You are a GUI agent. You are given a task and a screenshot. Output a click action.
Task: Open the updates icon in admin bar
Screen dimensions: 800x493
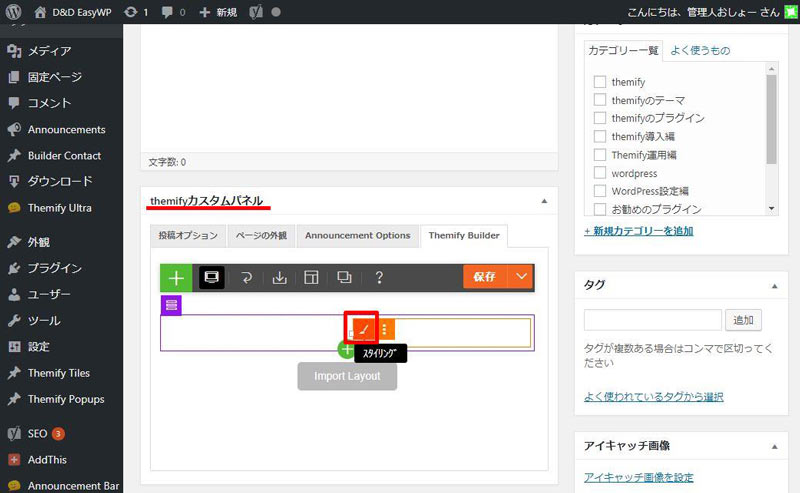pyautogui.click(x=131, y=12)
